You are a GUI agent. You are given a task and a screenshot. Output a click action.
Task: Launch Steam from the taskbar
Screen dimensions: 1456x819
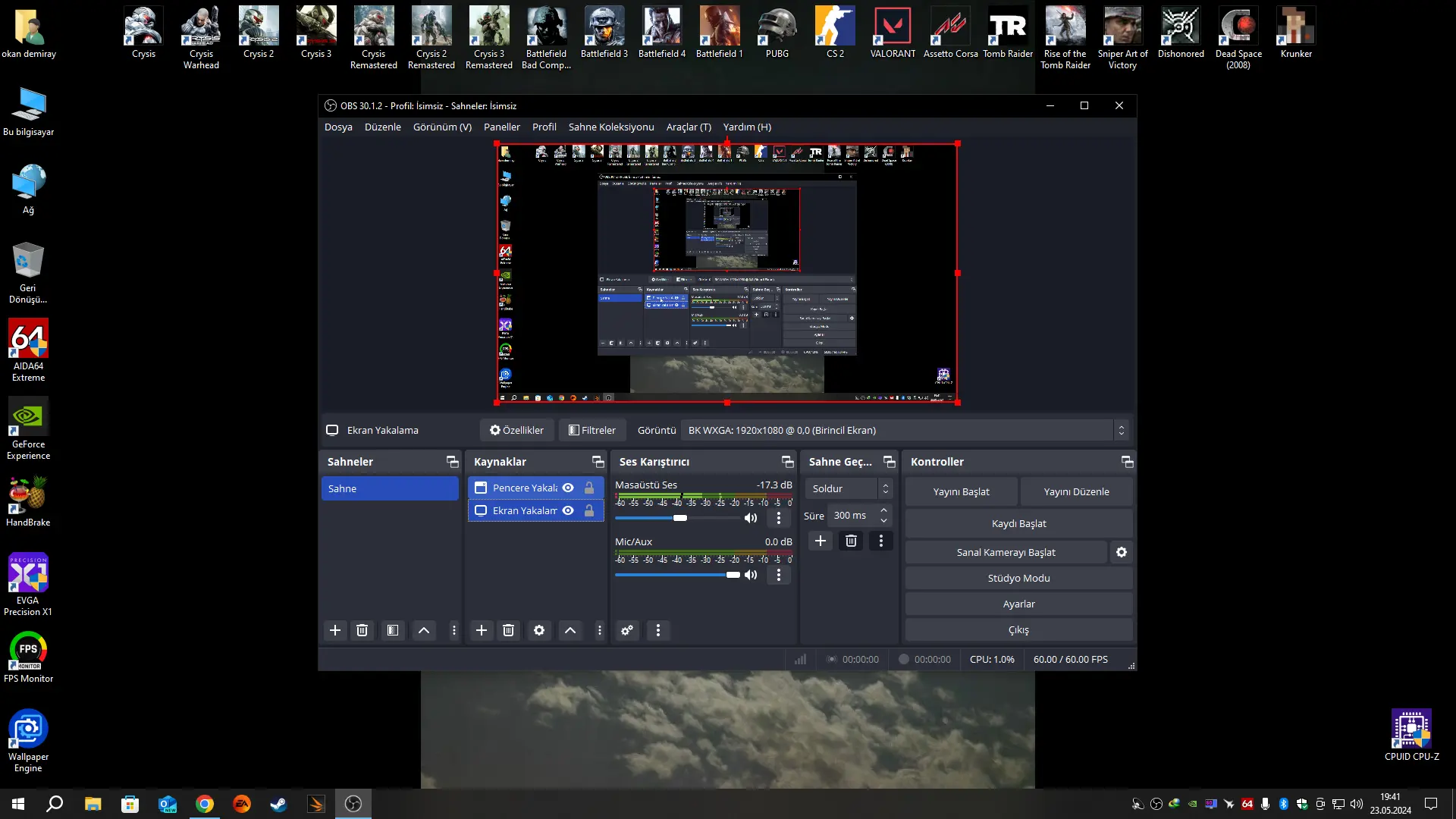(x=279, y=804)
